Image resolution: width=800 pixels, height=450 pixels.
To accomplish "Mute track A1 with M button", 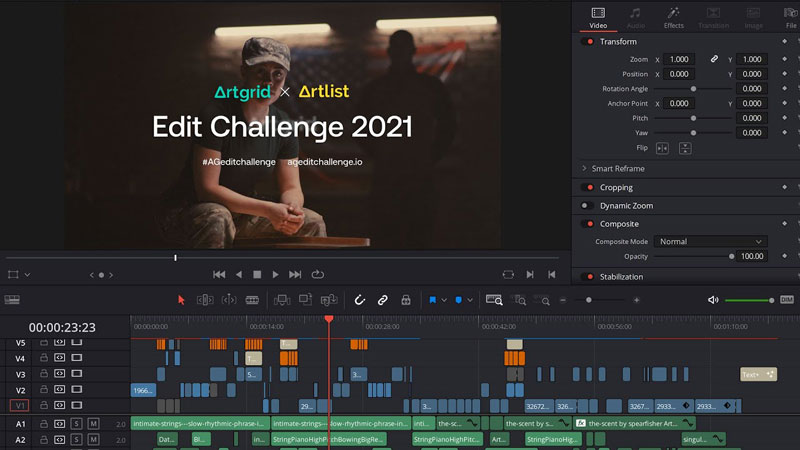I will [93, 424].
